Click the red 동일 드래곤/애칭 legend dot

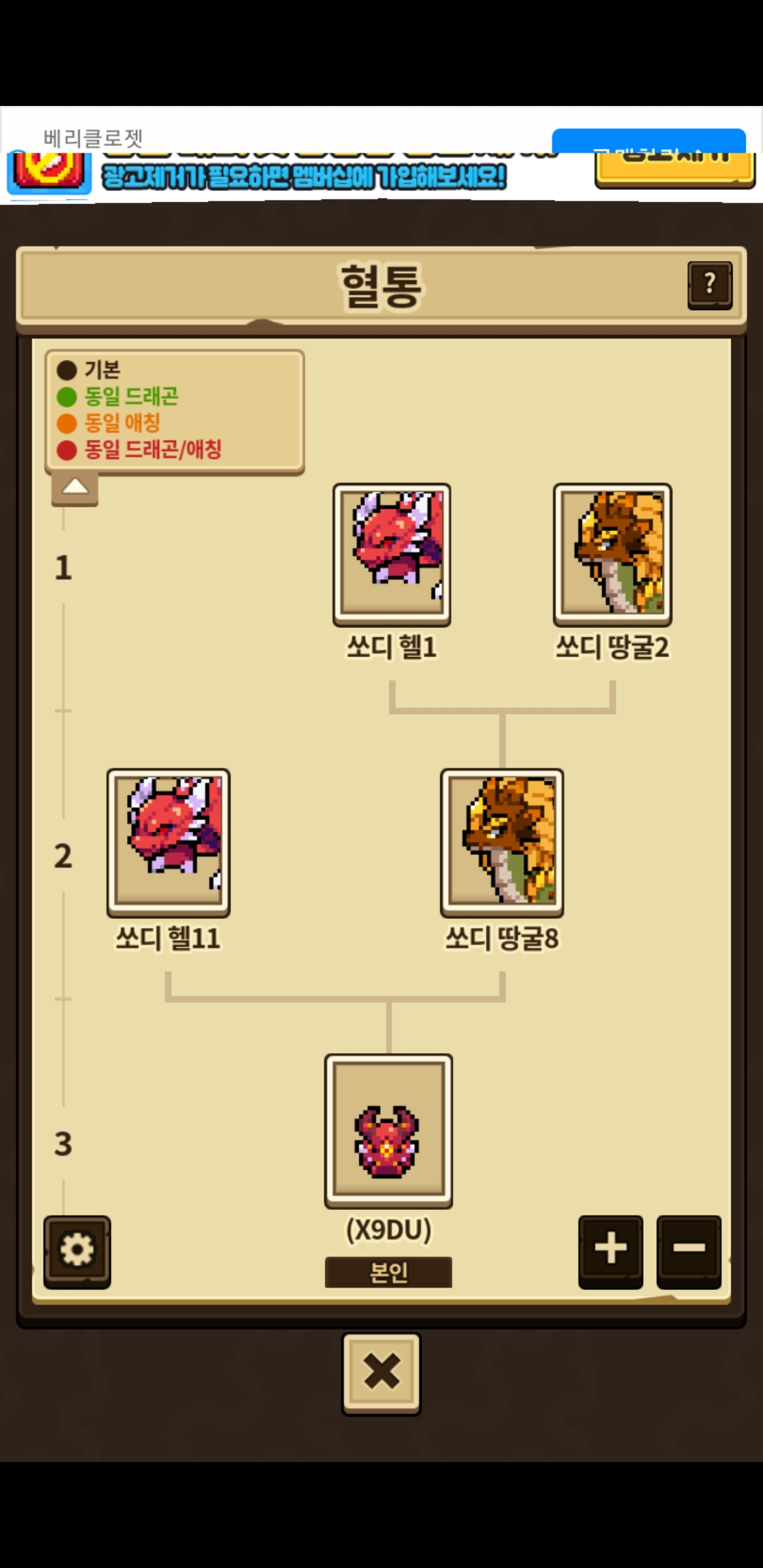point(66,450)
